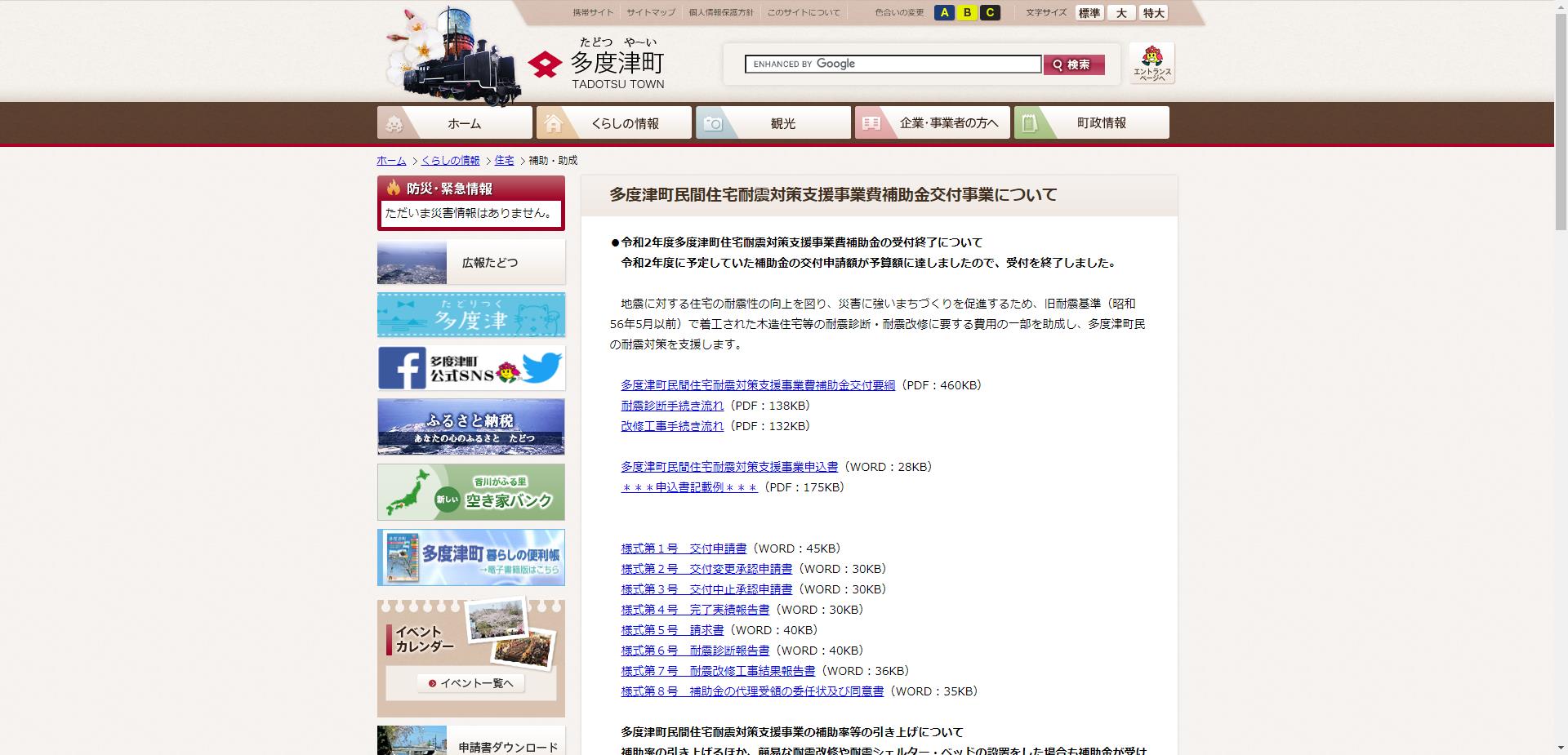
Task: Click the イベント一覧へ button
Action: click(x=470, y=683)
